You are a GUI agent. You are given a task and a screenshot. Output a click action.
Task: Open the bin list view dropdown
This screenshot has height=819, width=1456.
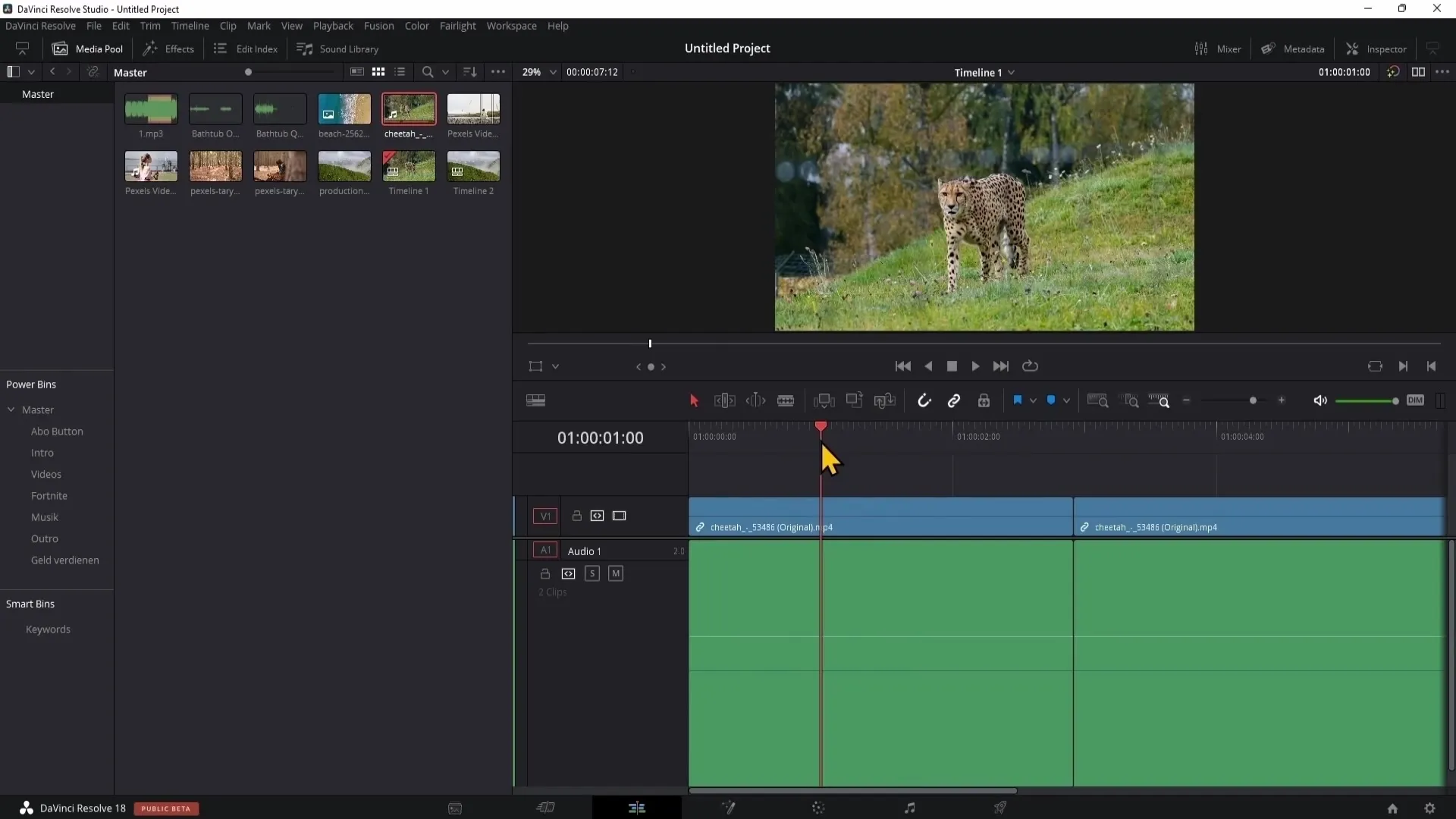tap(31, 72)
